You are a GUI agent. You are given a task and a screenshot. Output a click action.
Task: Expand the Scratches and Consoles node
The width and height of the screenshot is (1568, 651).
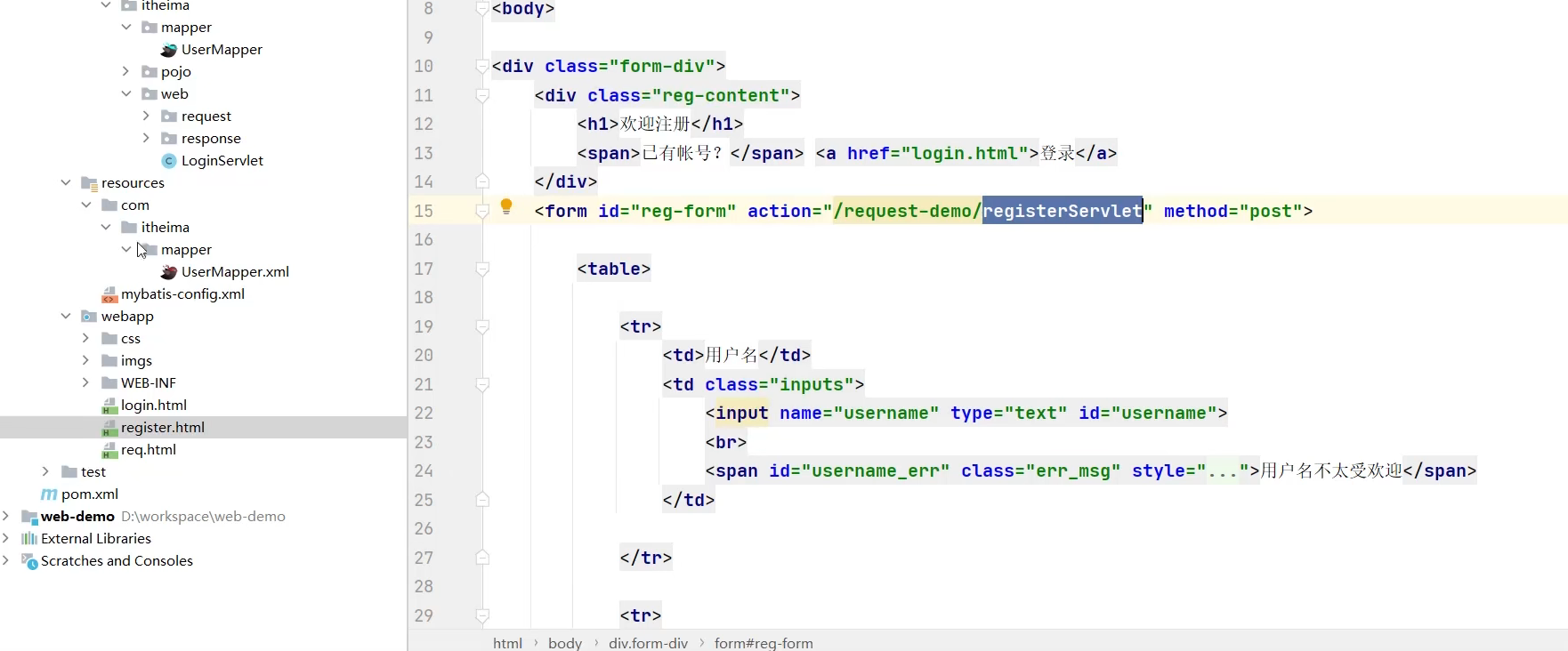point(6,560)
